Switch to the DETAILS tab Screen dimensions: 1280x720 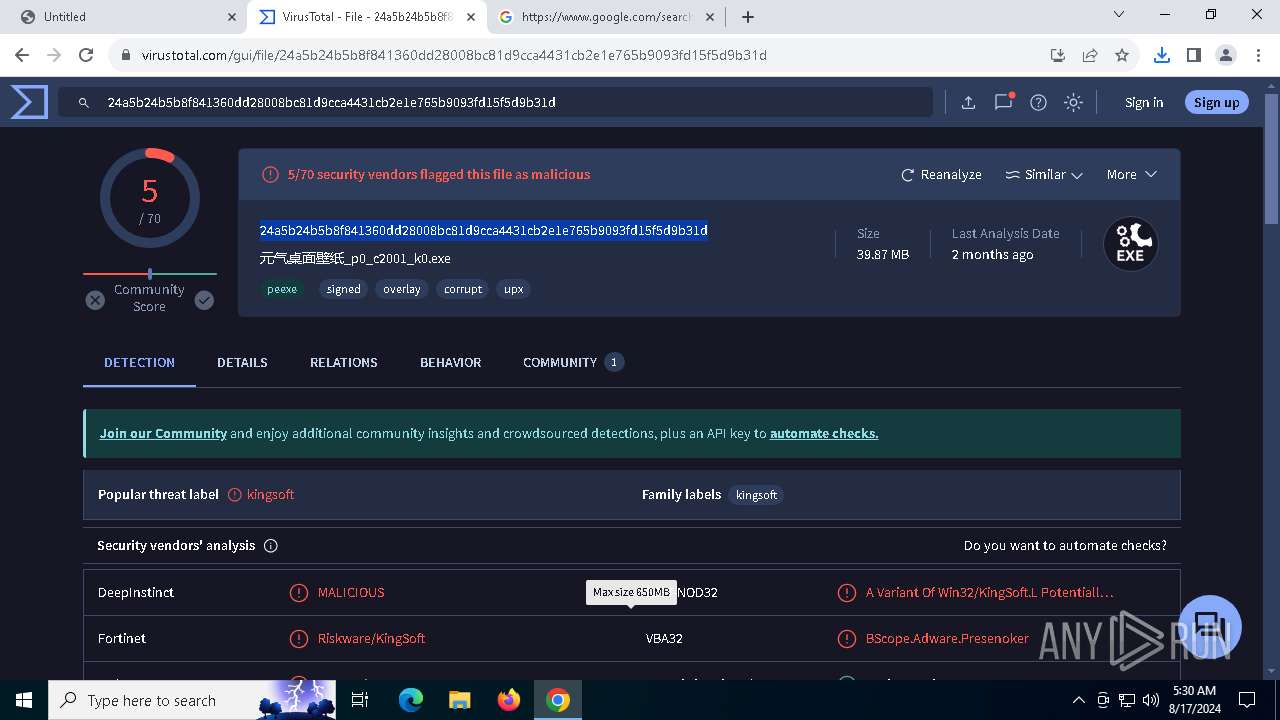click(242, 362)
